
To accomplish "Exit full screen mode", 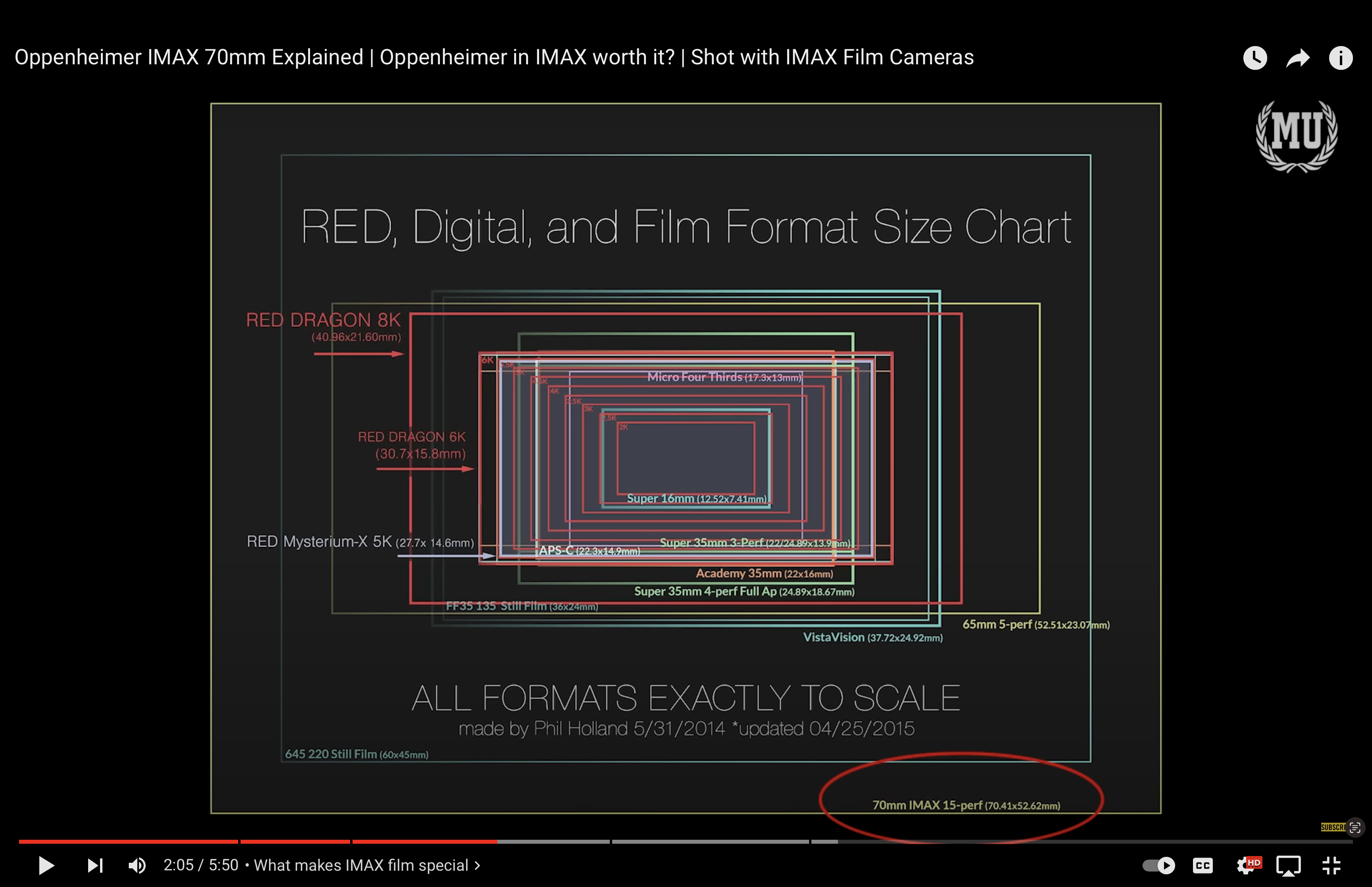I will coord(1332,865).
